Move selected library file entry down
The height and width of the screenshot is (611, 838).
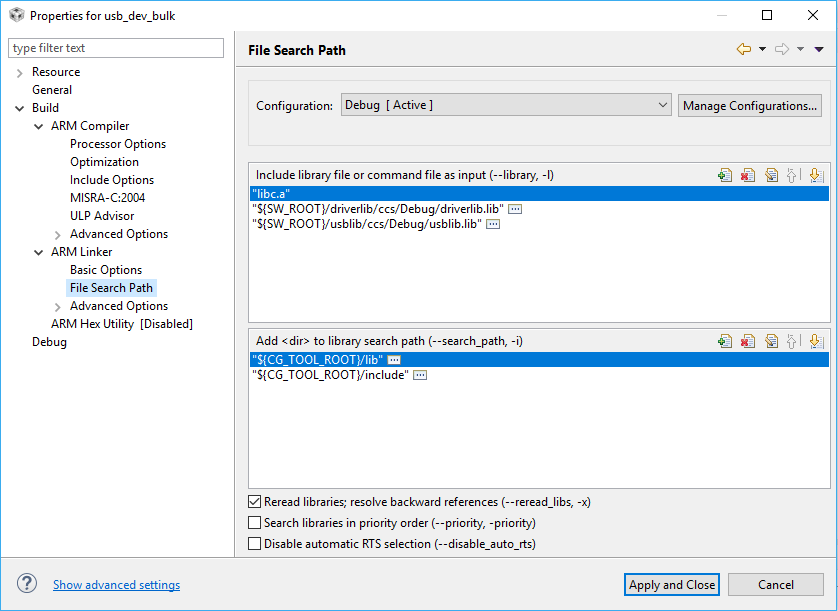(x=815, y=175)
